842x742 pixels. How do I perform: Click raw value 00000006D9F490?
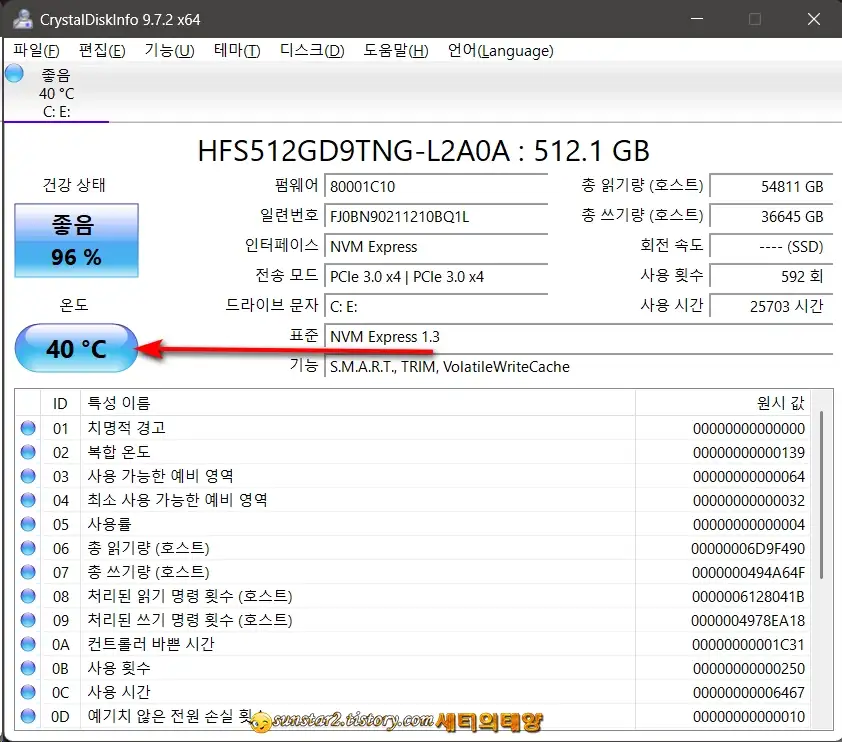[747, 549]
